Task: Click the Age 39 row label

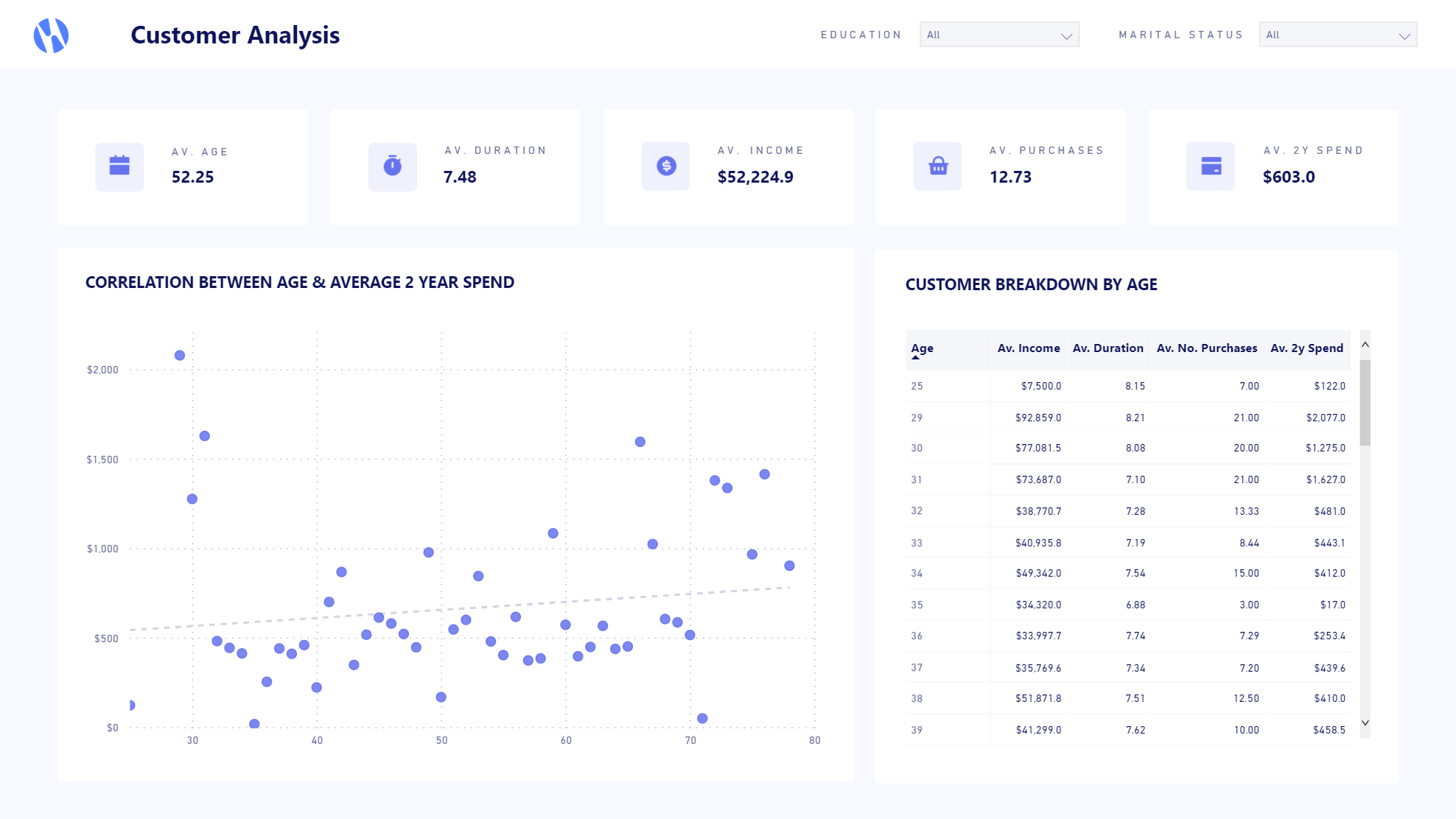Action: (x=917, y=730)
